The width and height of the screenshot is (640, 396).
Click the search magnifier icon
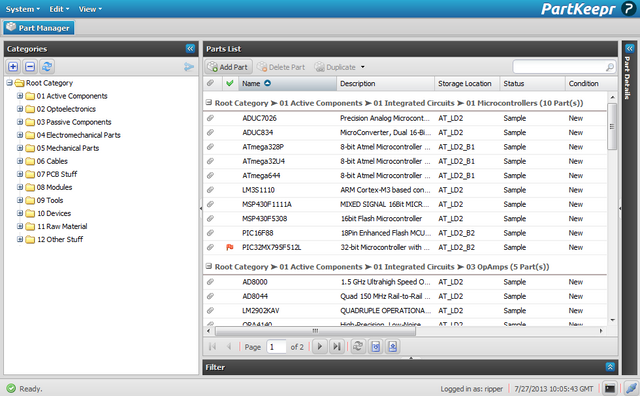tap(610, 67)
